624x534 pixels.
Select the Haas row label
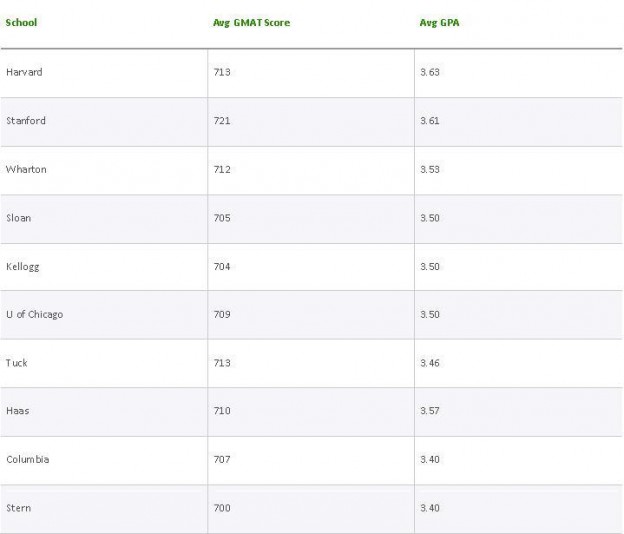(17, 411)
